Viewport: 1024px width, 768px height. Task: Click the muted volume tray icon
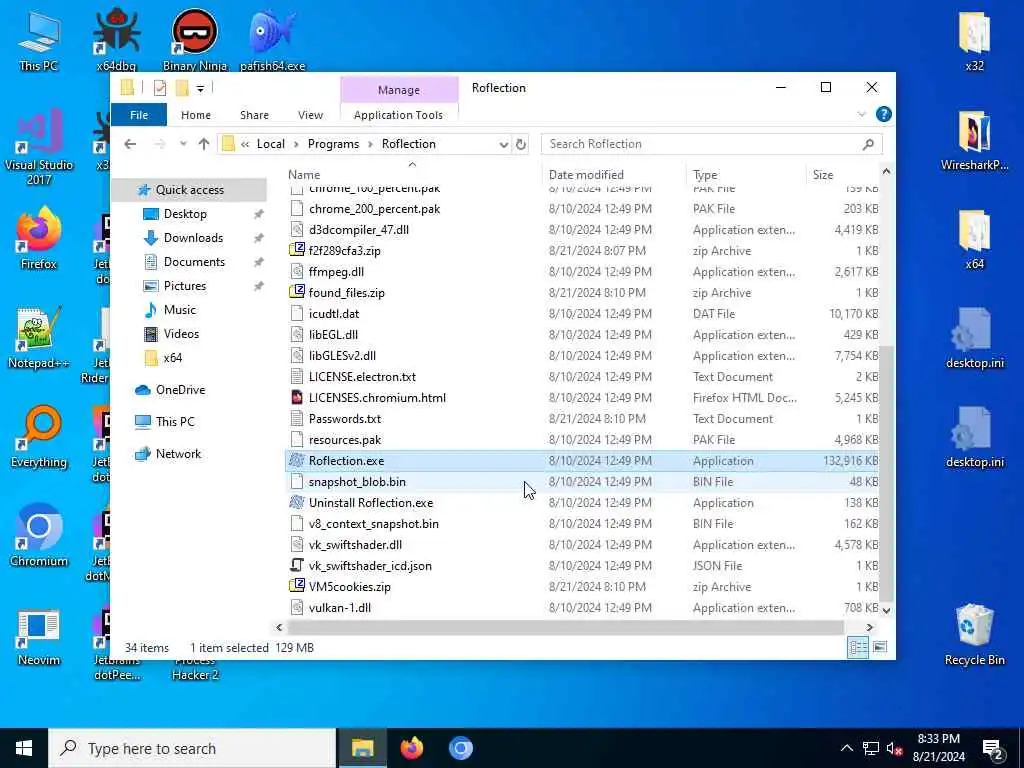[x=894, y=749]
